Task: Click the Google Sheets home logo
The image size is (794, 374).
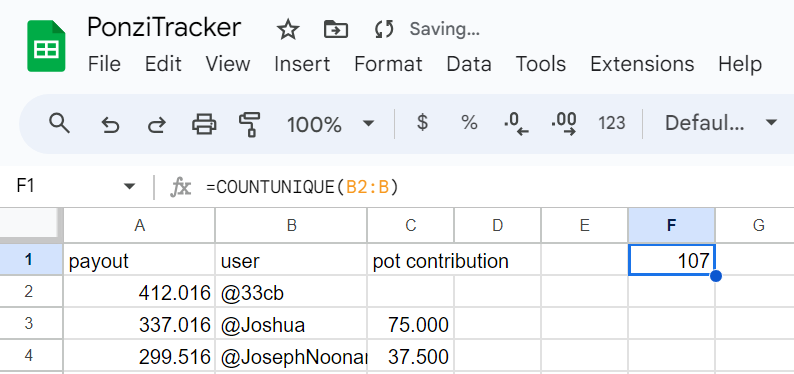Action: pos(46,46)
